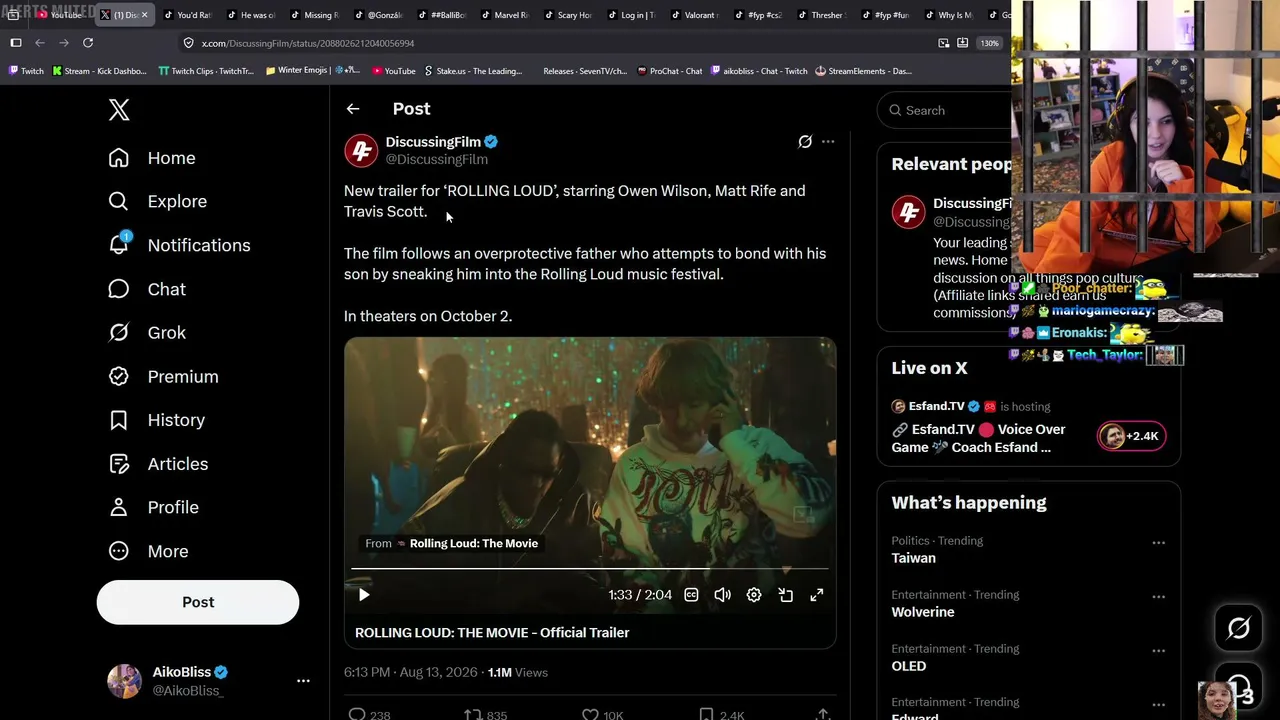This screenshot has height=720, width=1280.
Task: Open more options for the Wolverine trend
Action: [1158, 597]
